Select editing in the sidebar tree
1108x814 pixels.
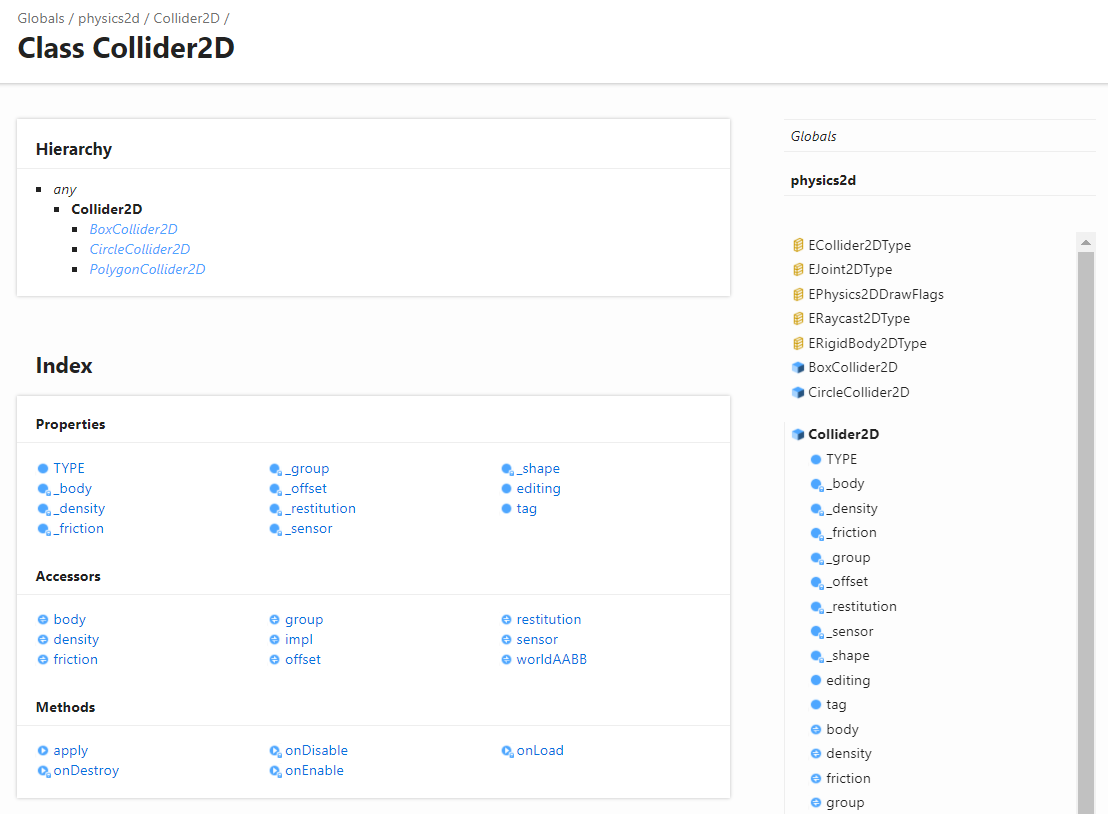pos(848,680)
